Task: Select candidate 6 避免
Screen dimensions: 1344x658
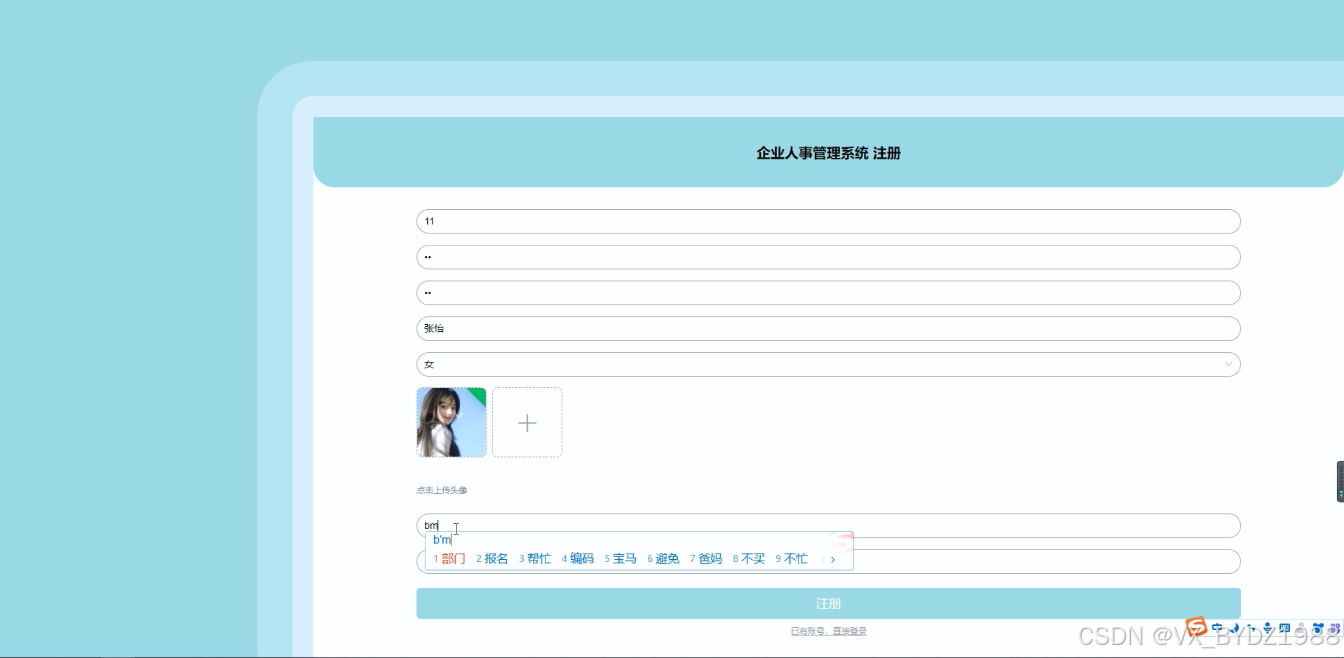Action: pyautogui.click(x=663, y=559)
